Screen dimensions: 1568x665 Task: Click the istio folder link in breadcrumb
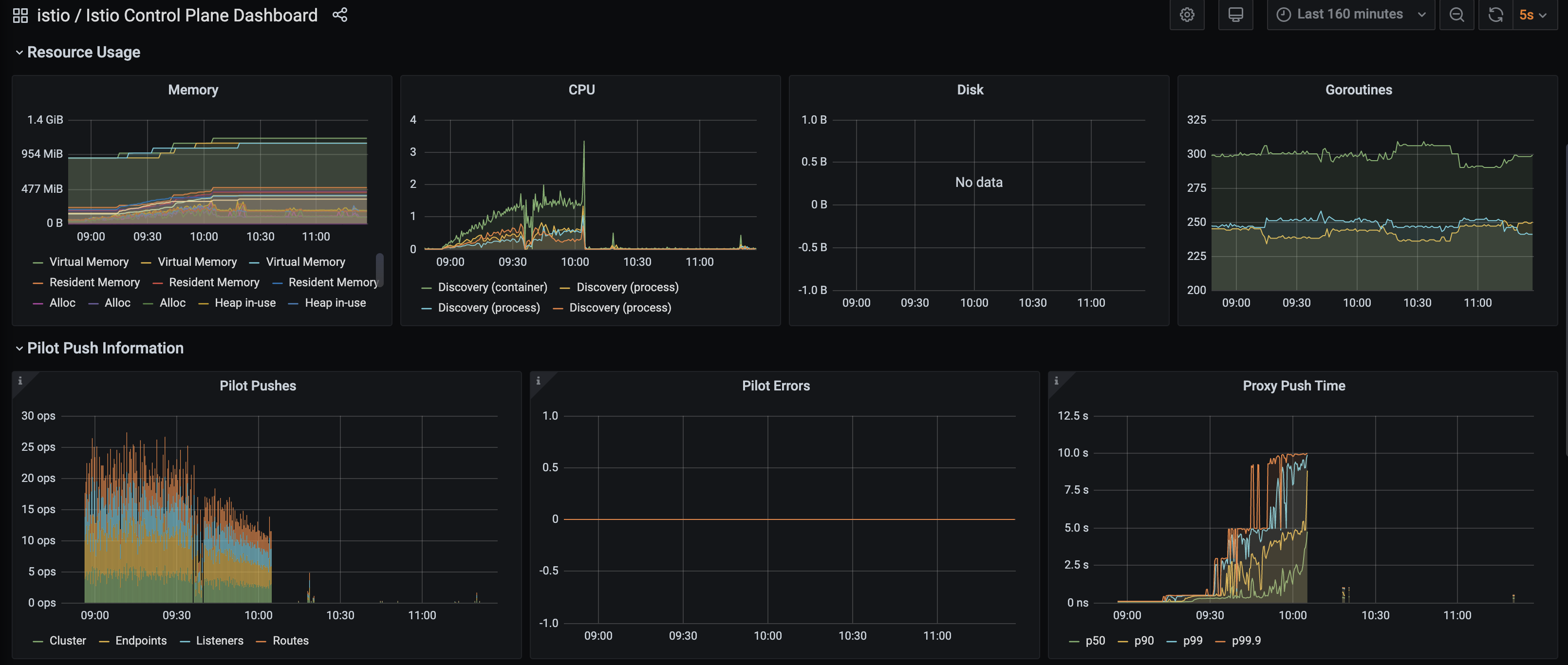coord(53,15)
